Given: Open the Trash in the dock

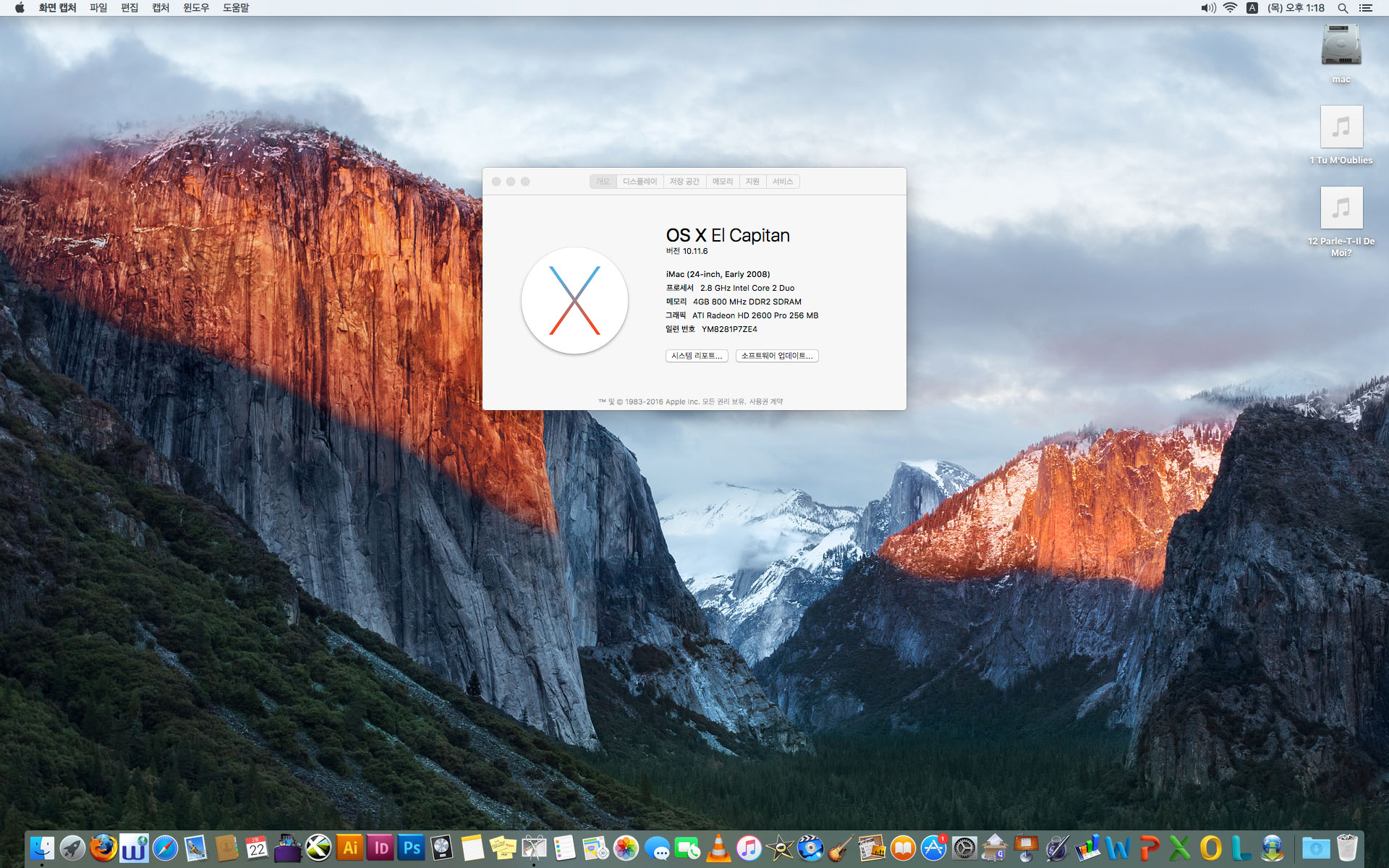Looking at the screenshot, I should (1346, 848).
